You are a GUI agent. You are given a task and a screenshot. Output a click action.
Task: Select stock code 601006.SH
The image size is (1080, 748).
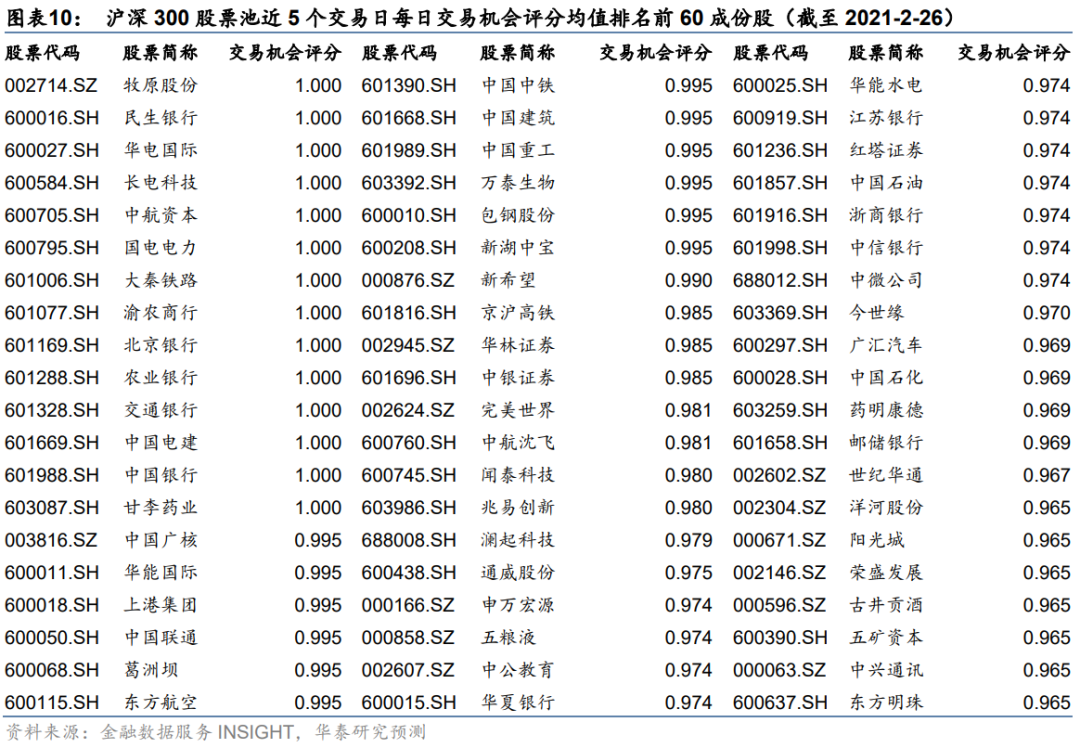pos(52,280)
